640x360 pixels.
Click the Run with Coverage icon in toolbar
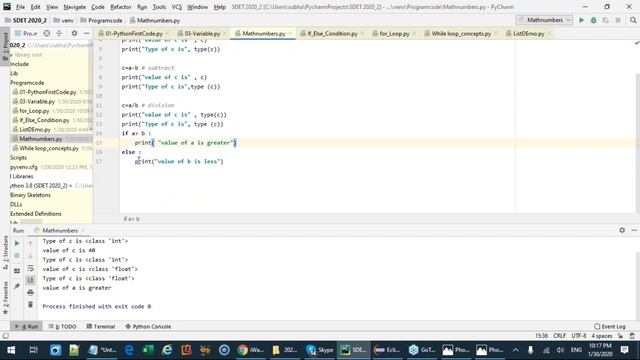[x=606, y=20]
